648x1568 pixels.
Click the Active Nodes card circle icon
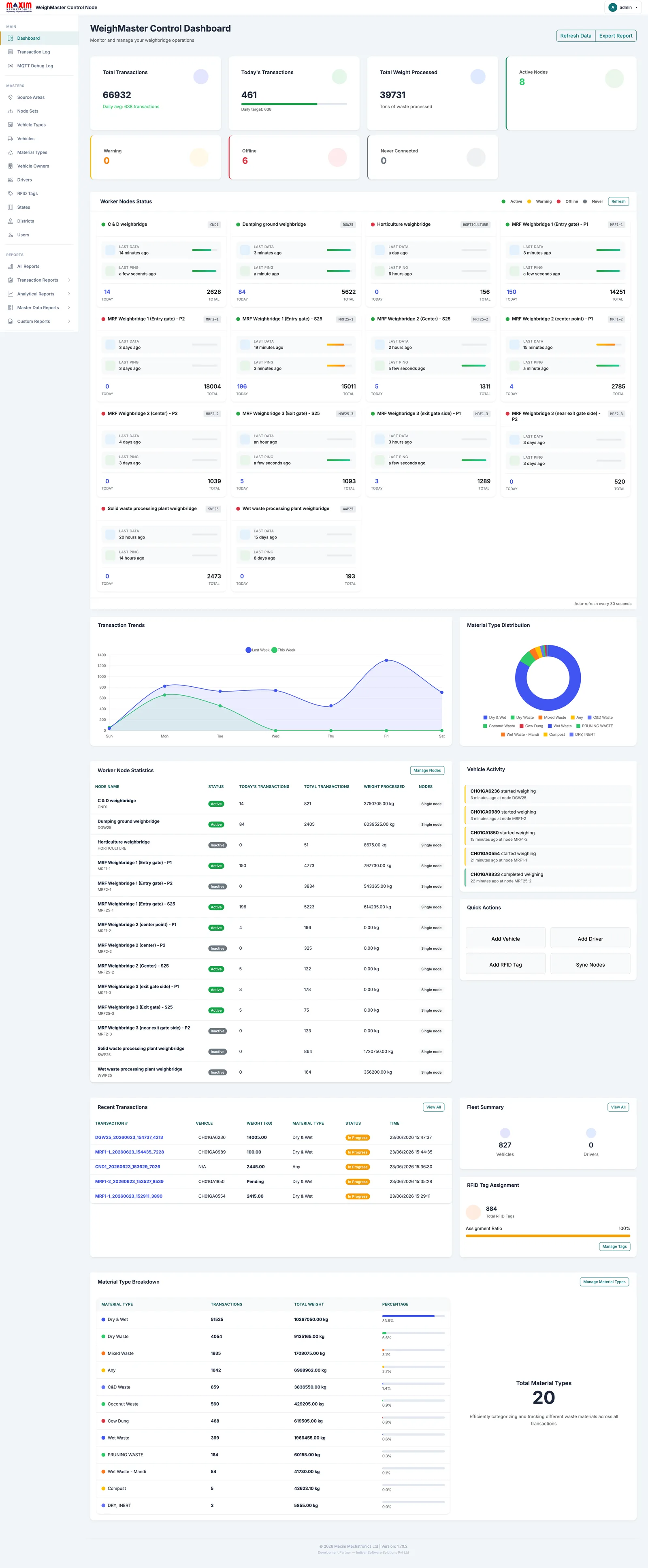pos(614,79)
